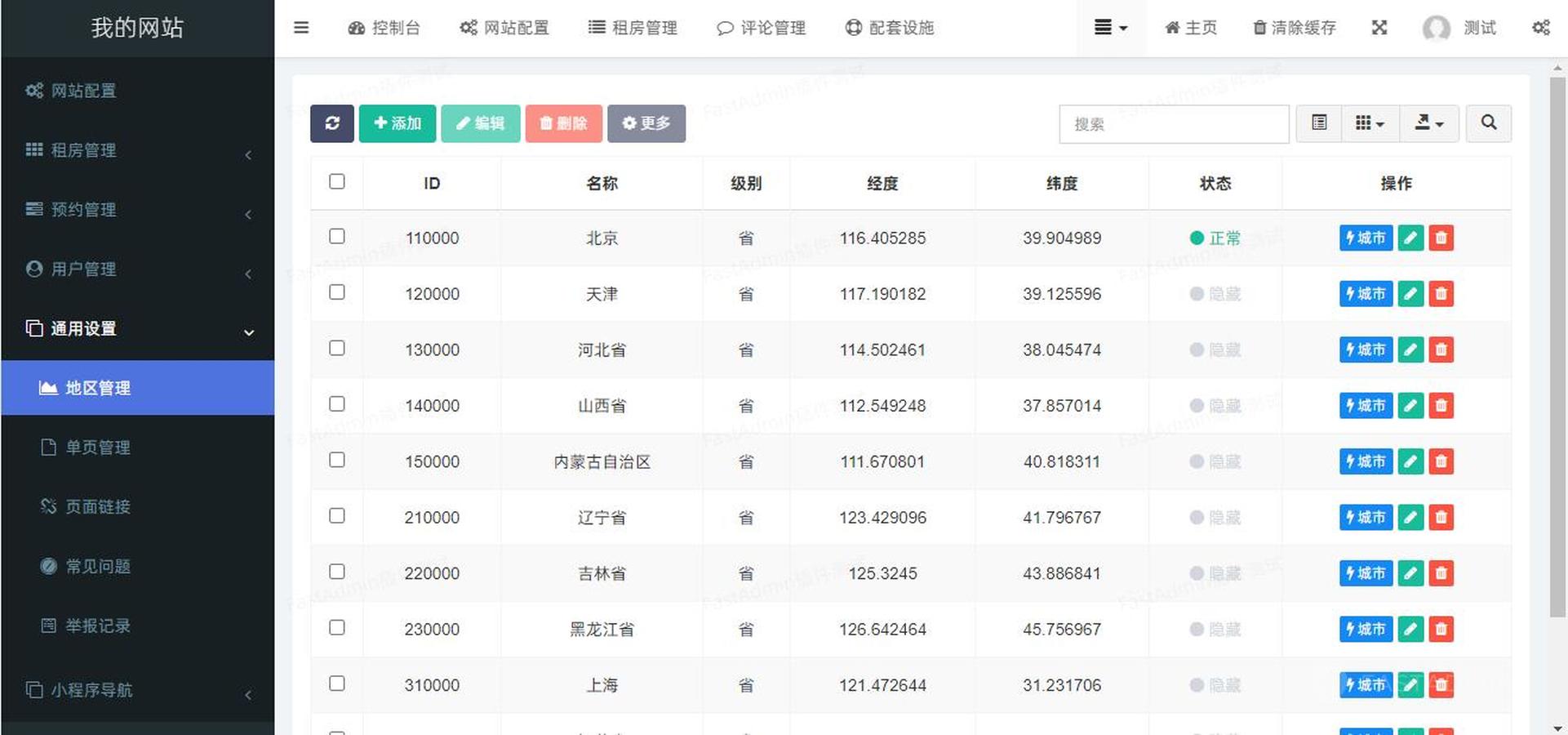Open 评论管理 in top navigation
This screenshot has width=1568, height=735.
(x=761, y=28)
